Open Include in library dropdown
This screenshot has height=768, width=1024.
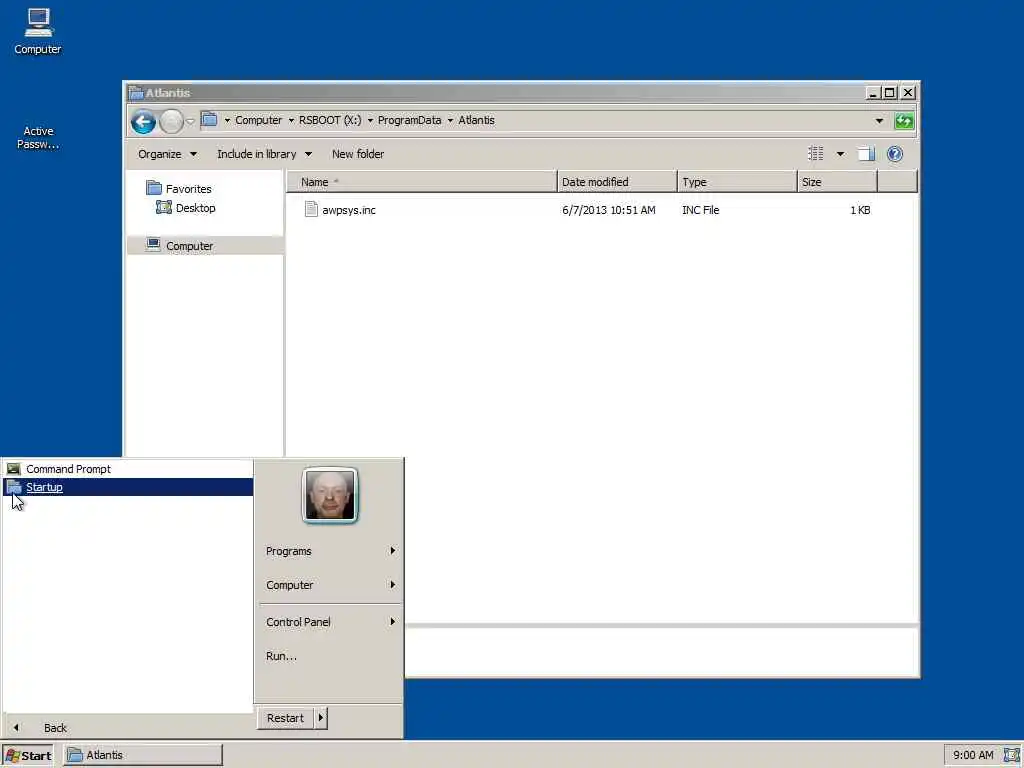point(264,154)
